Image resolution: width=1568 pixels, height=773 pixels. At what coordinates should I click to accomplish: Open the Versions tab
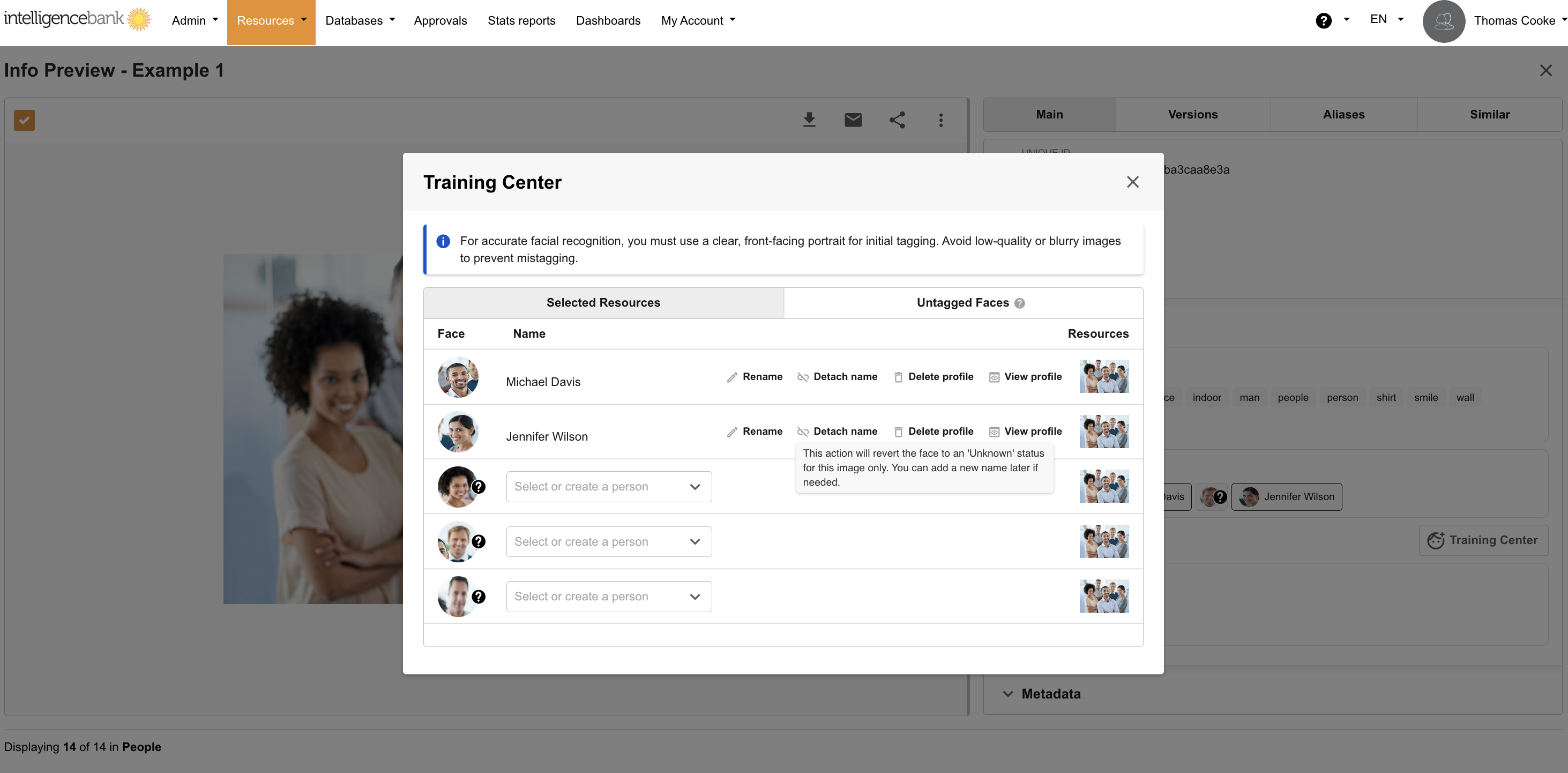[1192, 114]
